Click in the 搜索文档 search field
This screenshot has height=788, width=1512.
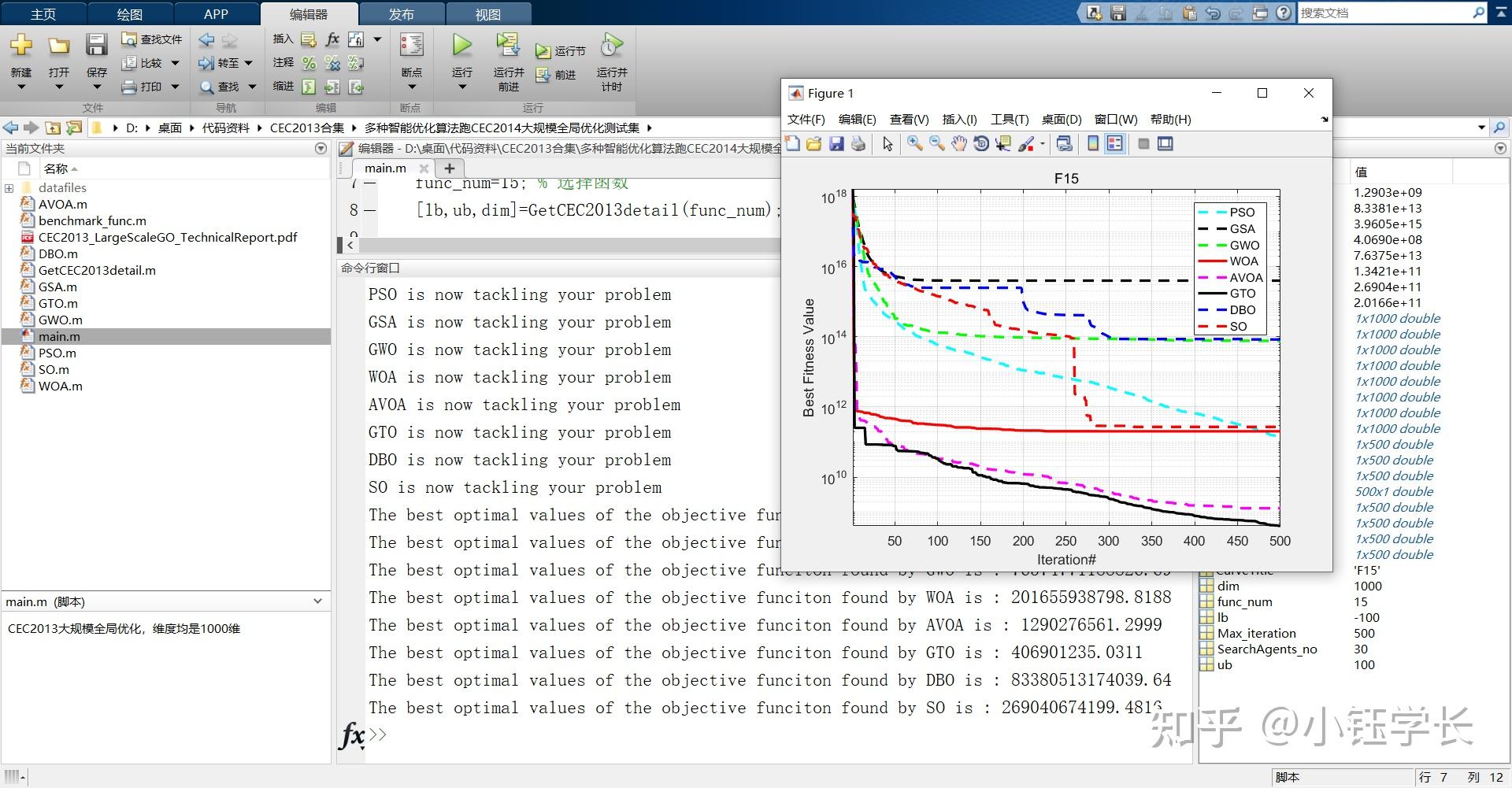1382,13
